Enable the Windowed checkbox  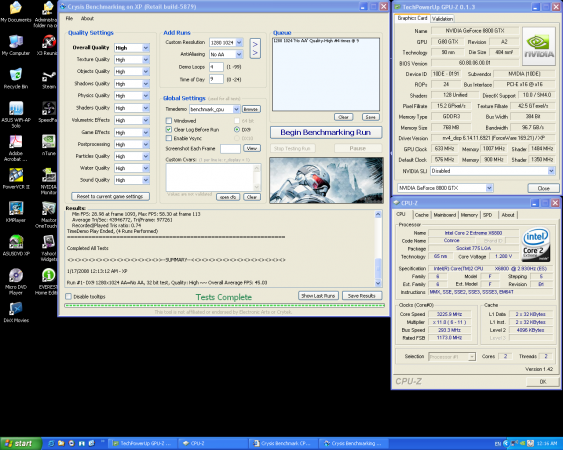tap(169, 121)
